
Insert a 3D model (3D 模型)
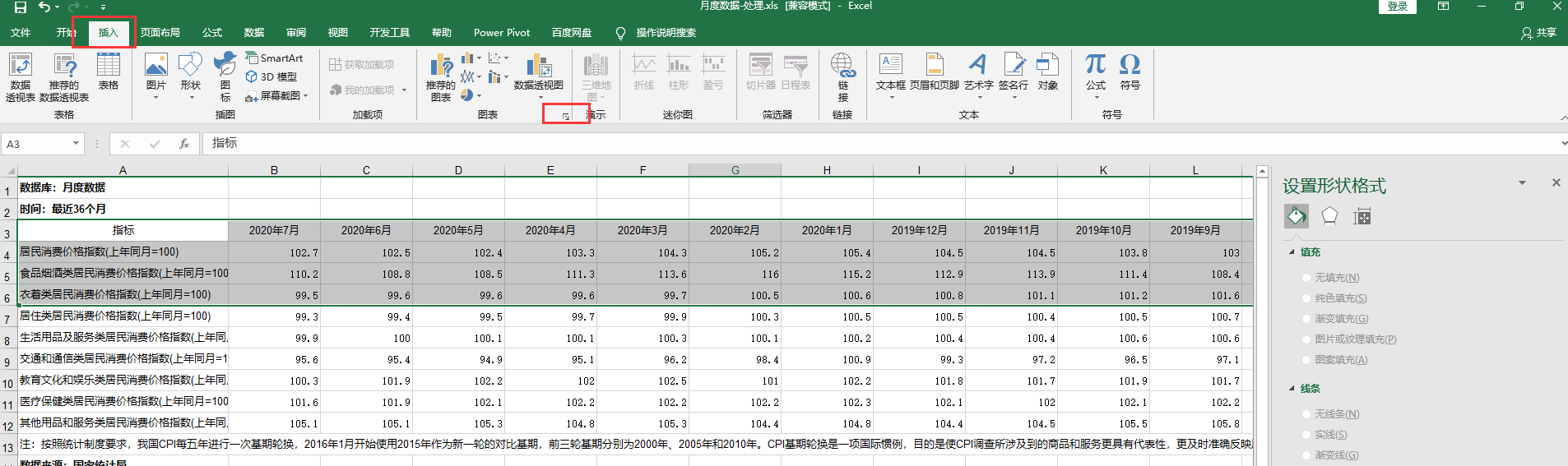[x=271, y=76]
